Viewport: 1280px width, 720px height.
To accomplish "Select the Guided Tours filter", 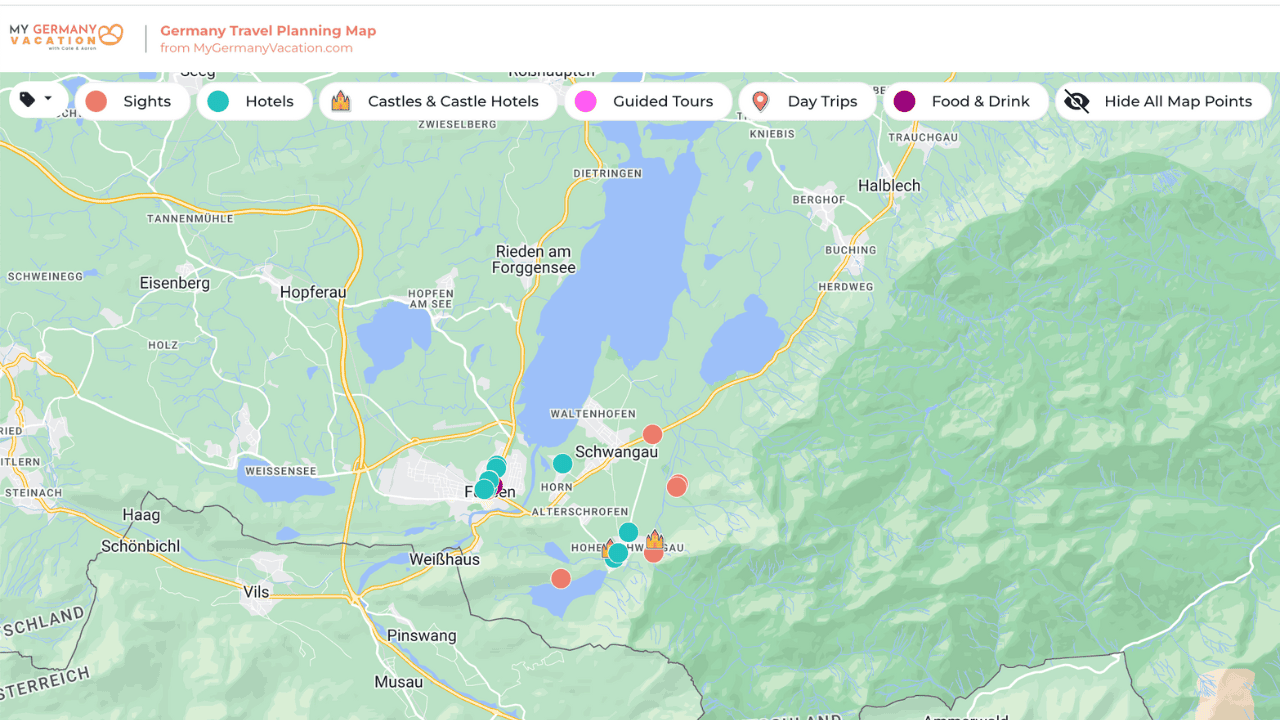I will pos(648,101).
